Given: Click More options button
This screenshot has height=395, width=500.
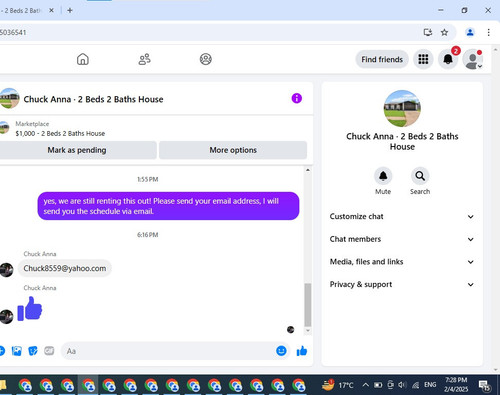Looking at the screenshot, I should click(233, 150).
